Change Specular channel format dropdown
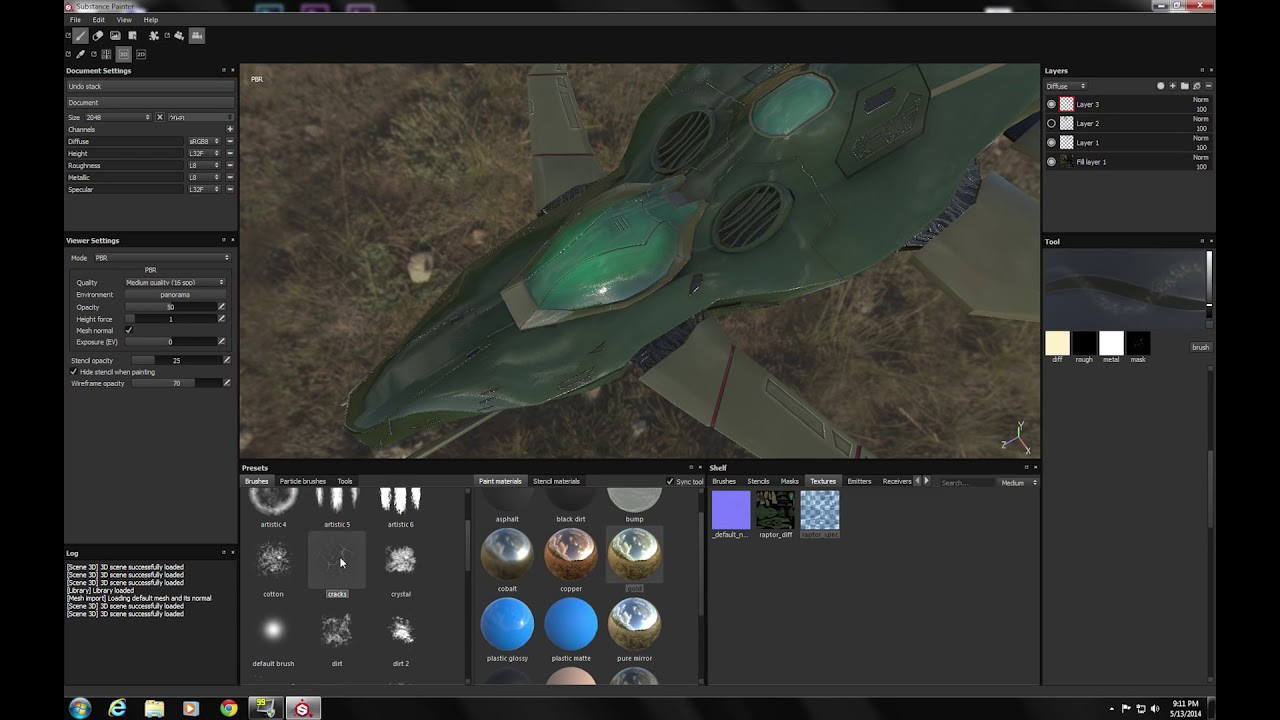1280x720 pixels. tap(204, 189)
